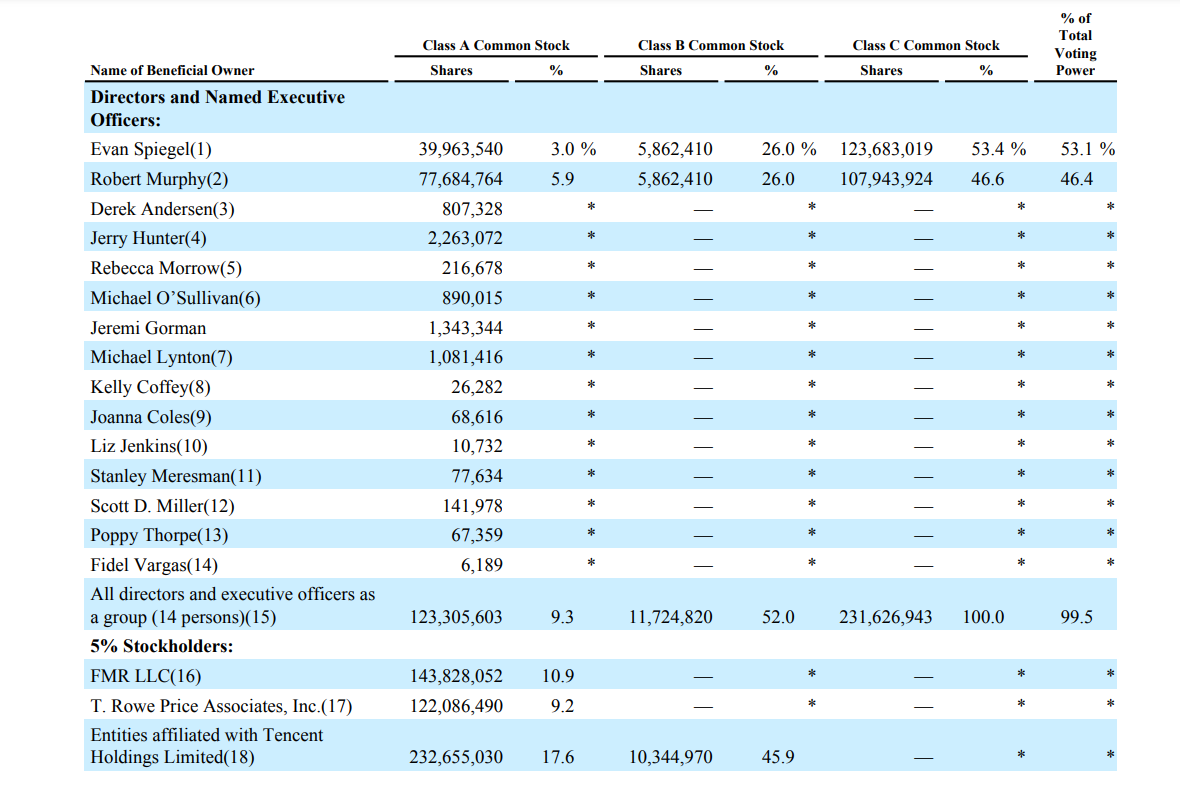Click 'All directors and executive officers as a group' label
The width and height of the screenshot is (1180, 789).
[233, 605]
